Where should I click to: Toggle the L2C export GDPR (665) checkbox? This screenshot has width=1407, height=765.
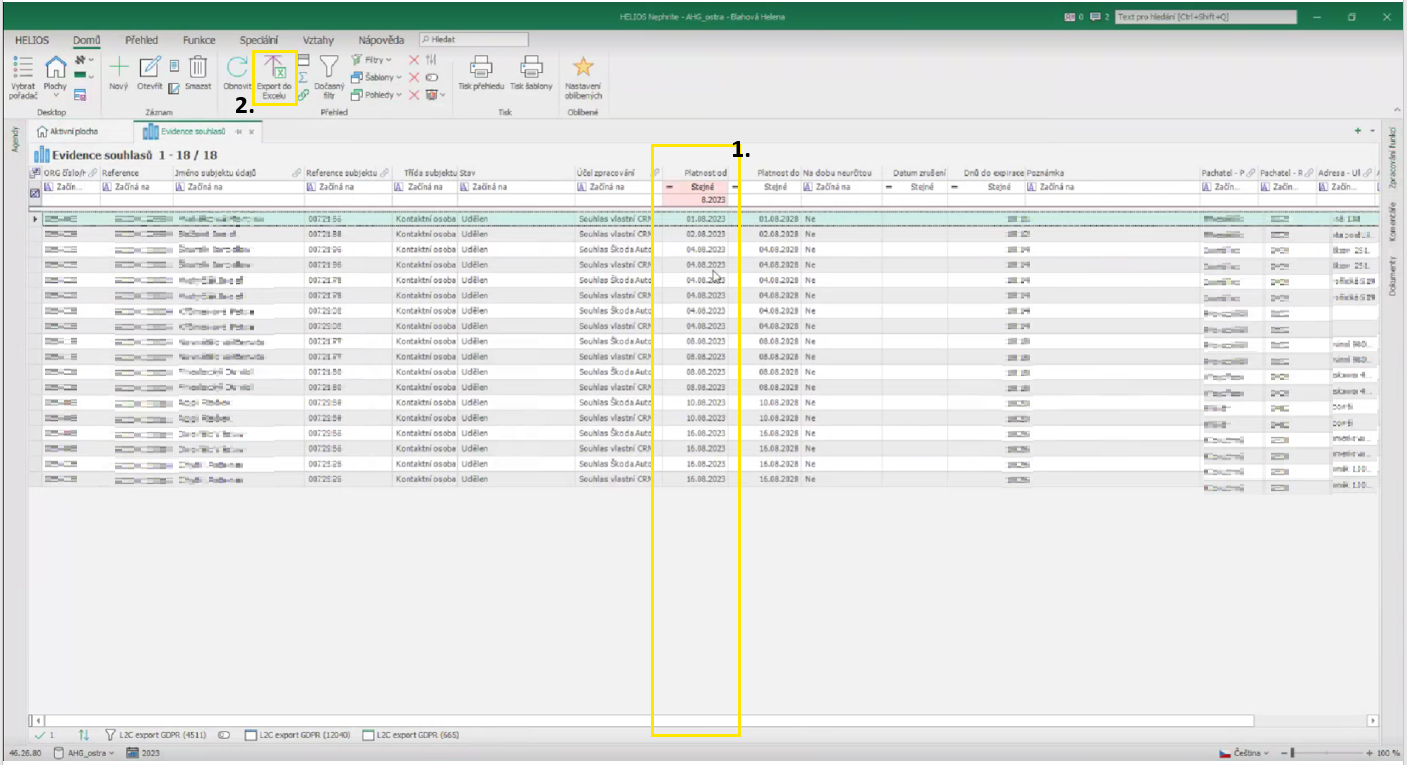click(x=369, y=735)
